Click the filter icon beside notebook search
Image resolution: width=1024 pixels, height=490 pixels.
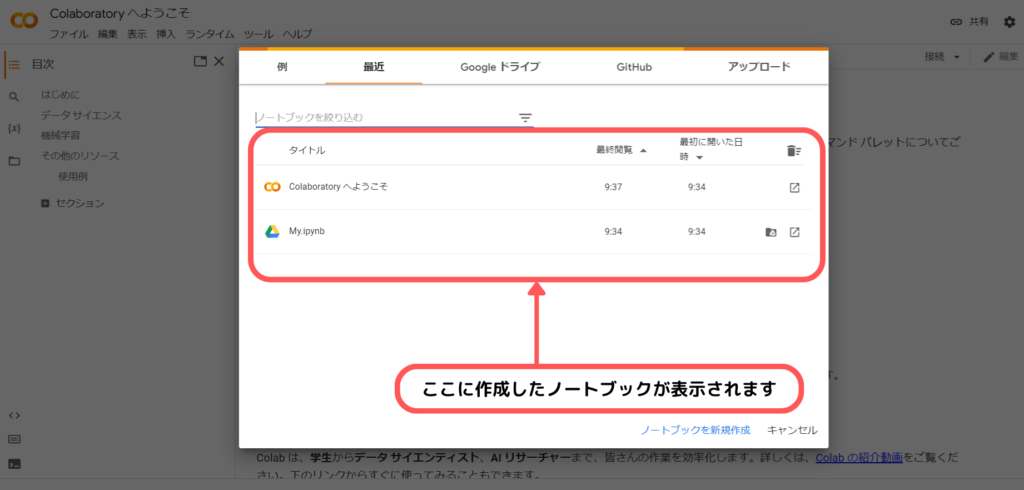(526, 118)
